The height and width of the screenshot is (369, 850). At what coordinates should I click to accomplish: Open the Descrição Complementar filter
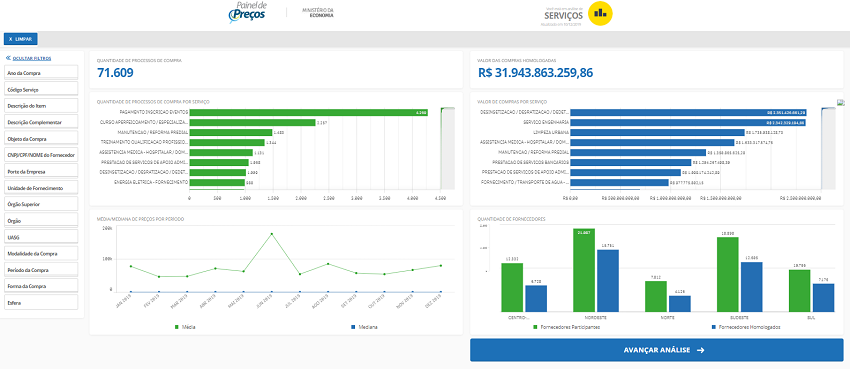coord(42,122)
